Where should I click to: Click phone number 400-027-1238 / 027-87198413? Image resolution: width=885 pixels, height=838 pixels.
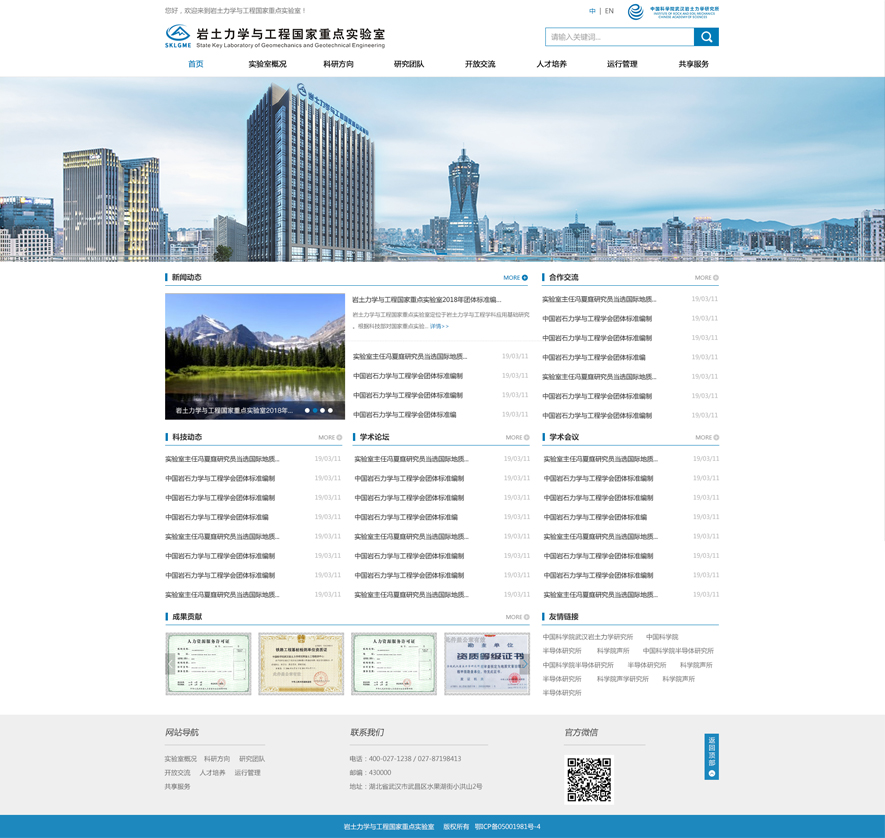(415, 759)
